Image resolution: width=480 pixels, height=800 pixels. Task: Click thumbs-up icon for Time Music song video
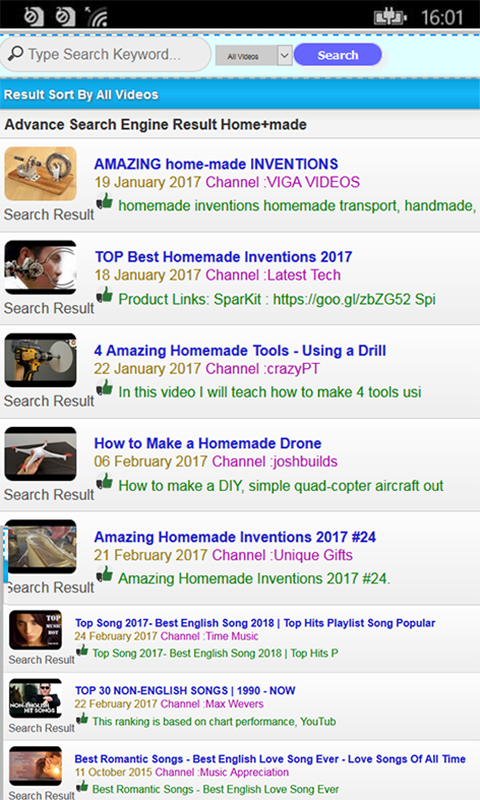82,650
